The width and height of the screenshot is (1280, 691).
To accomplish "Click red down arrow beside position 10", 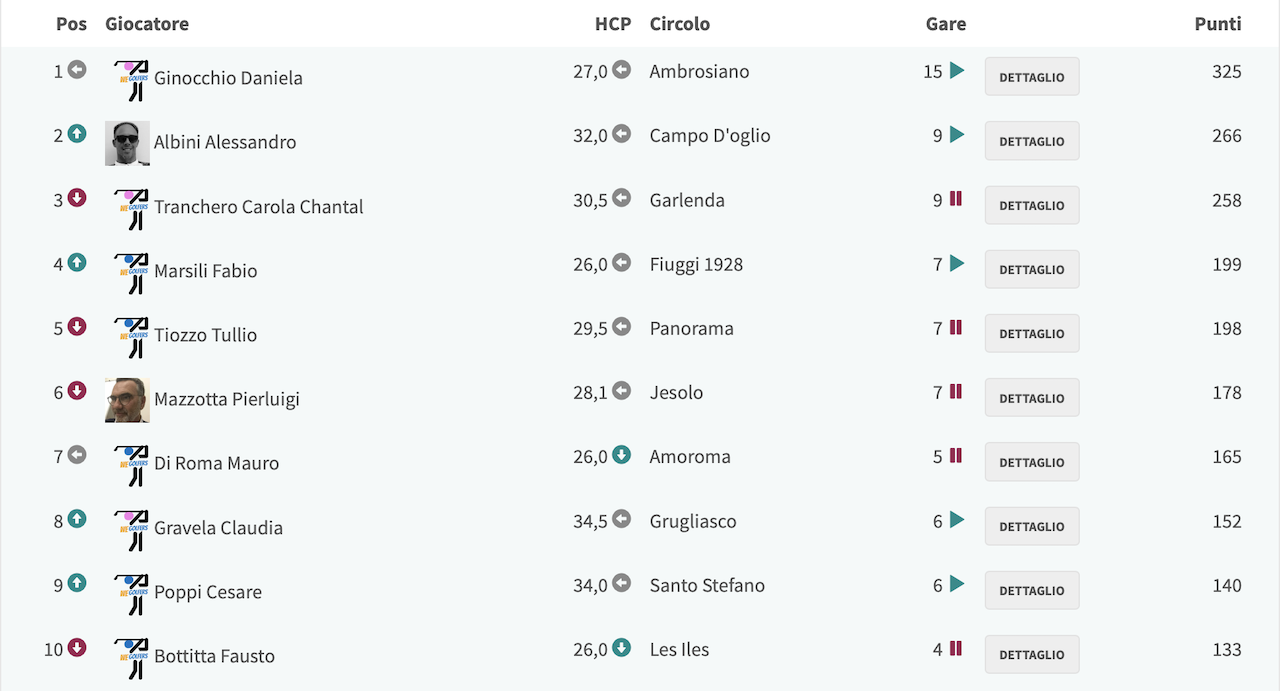I will [77, 648].
